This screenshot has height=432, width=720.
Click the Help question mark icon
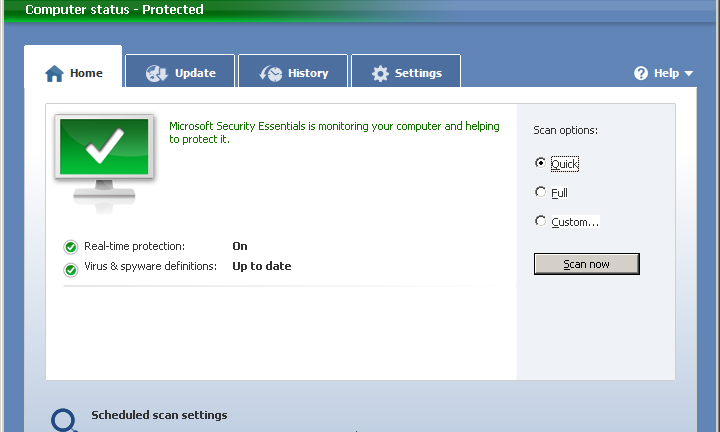(x=641, y=73)
